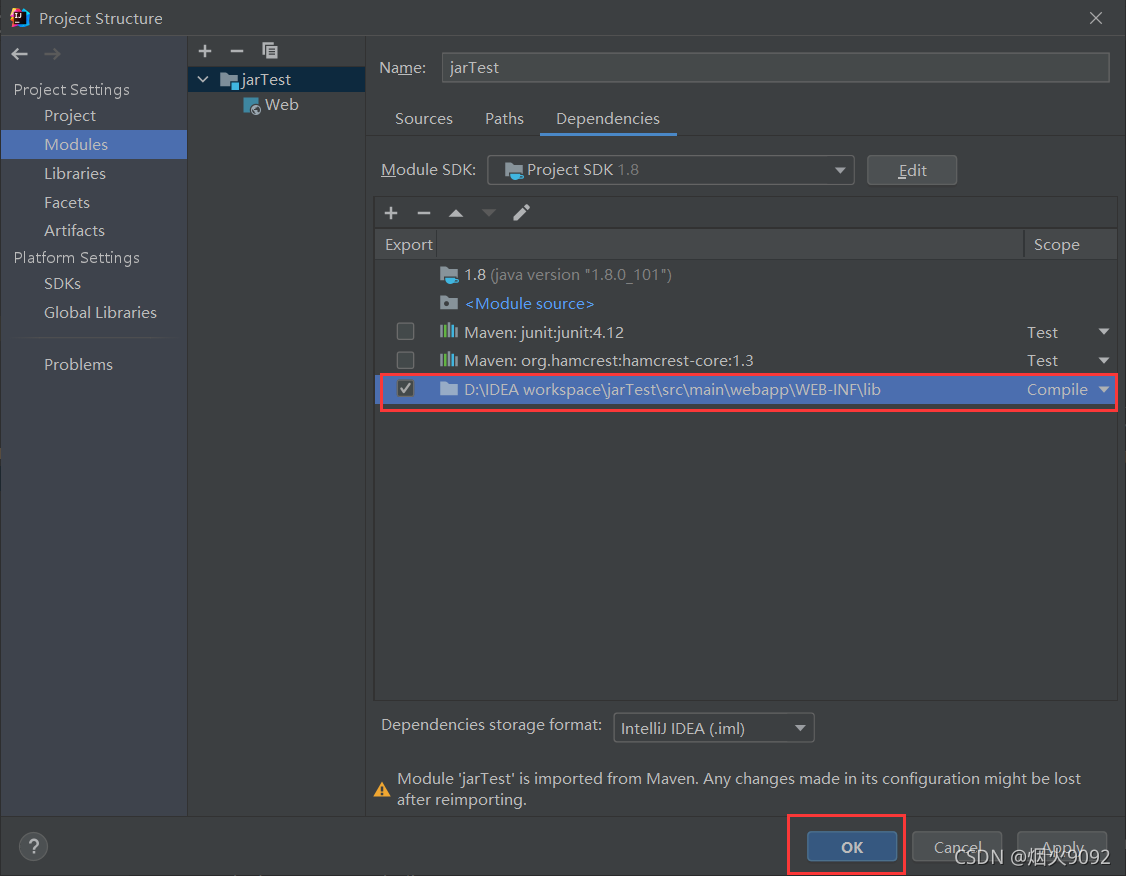1126x876 pixels.
Task: Click the Apply button
Action: point(1061,847)
